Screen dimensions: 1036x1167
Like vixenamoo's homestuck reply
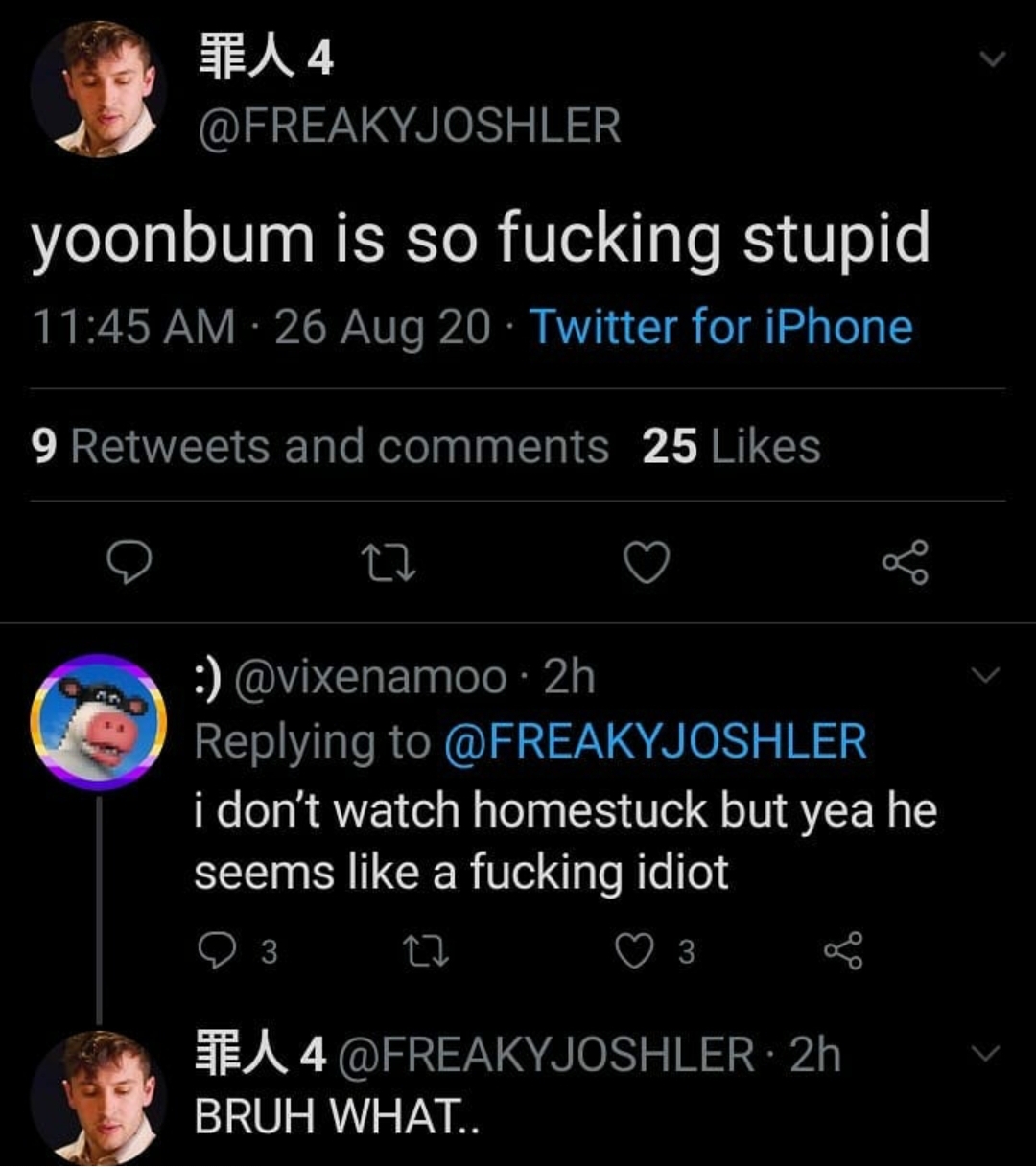pos(634,951)
